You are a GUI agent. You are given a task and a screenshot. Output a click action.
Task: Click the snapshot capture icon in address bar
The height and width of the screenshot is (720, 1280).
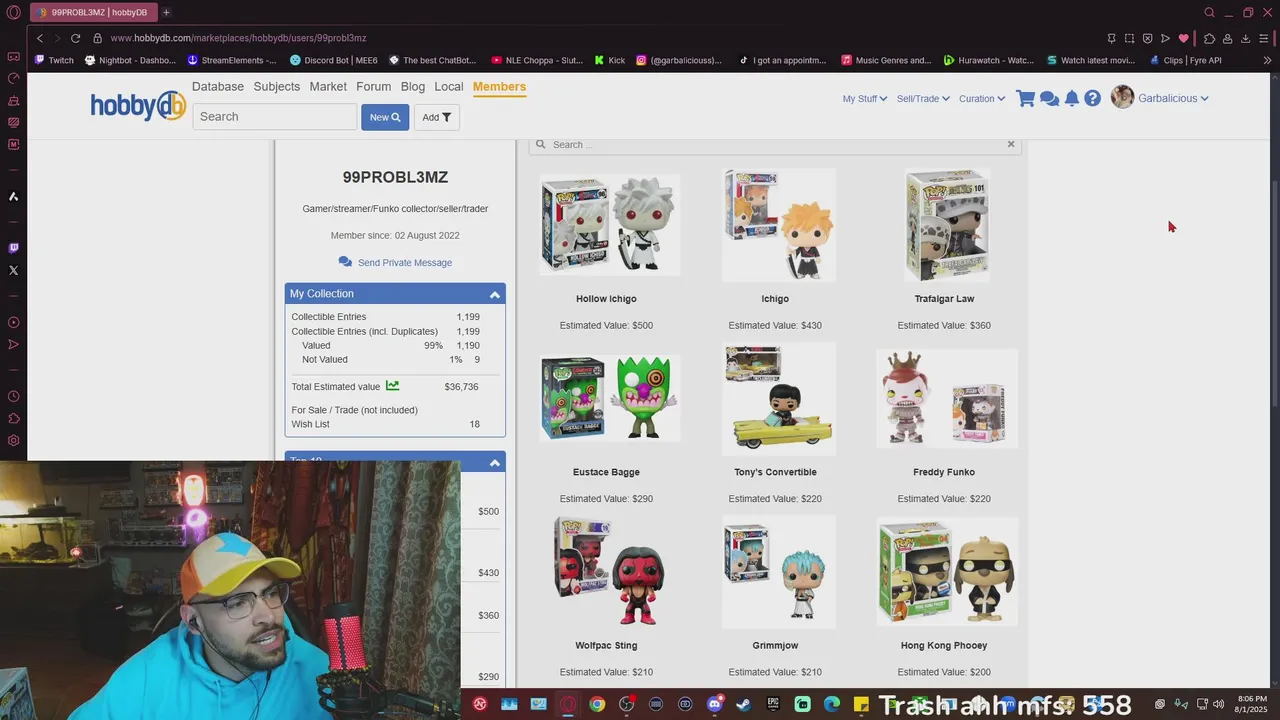point(1129,38)
